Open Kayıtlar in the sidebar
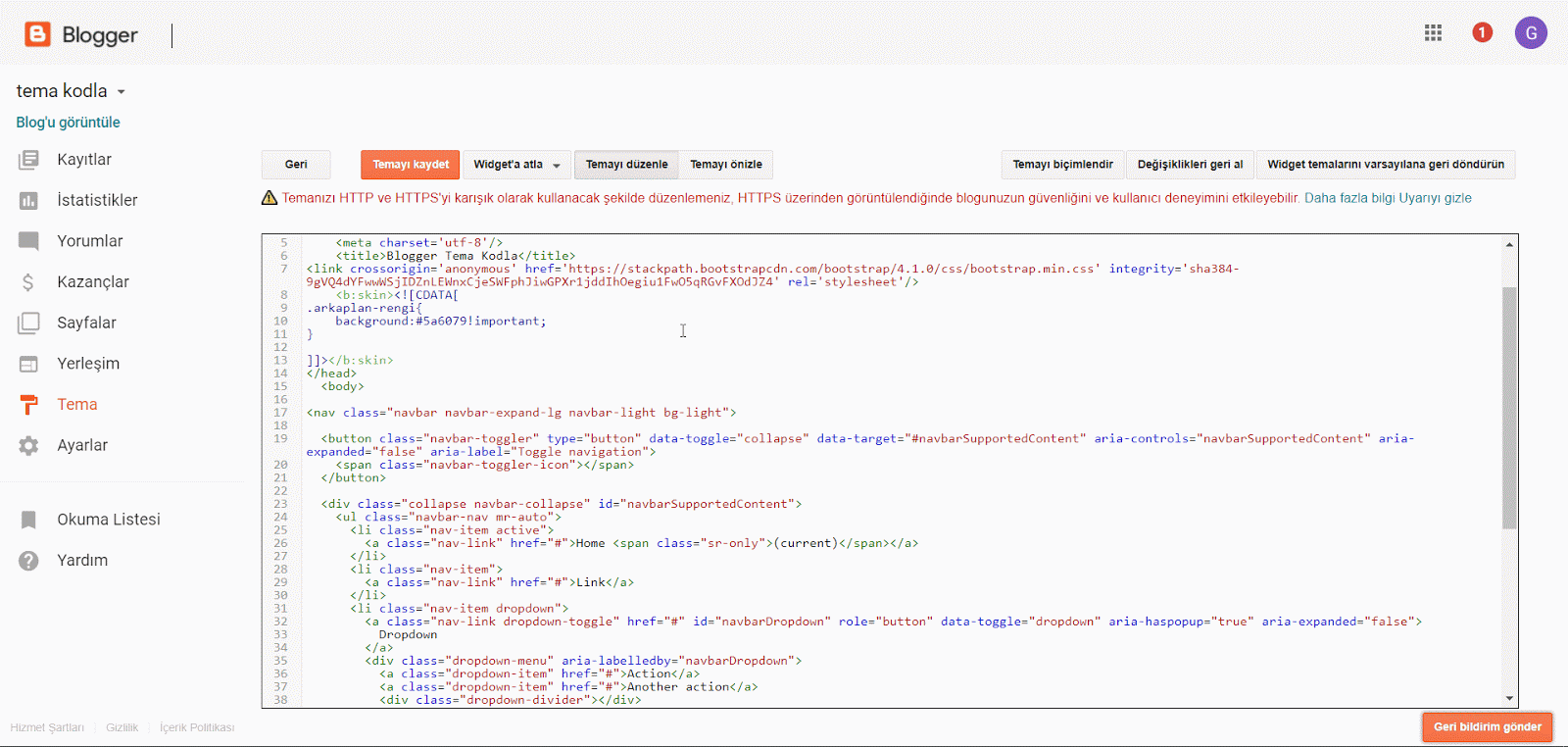Screen dimensions: 1568x747 [x=84, y=160]
